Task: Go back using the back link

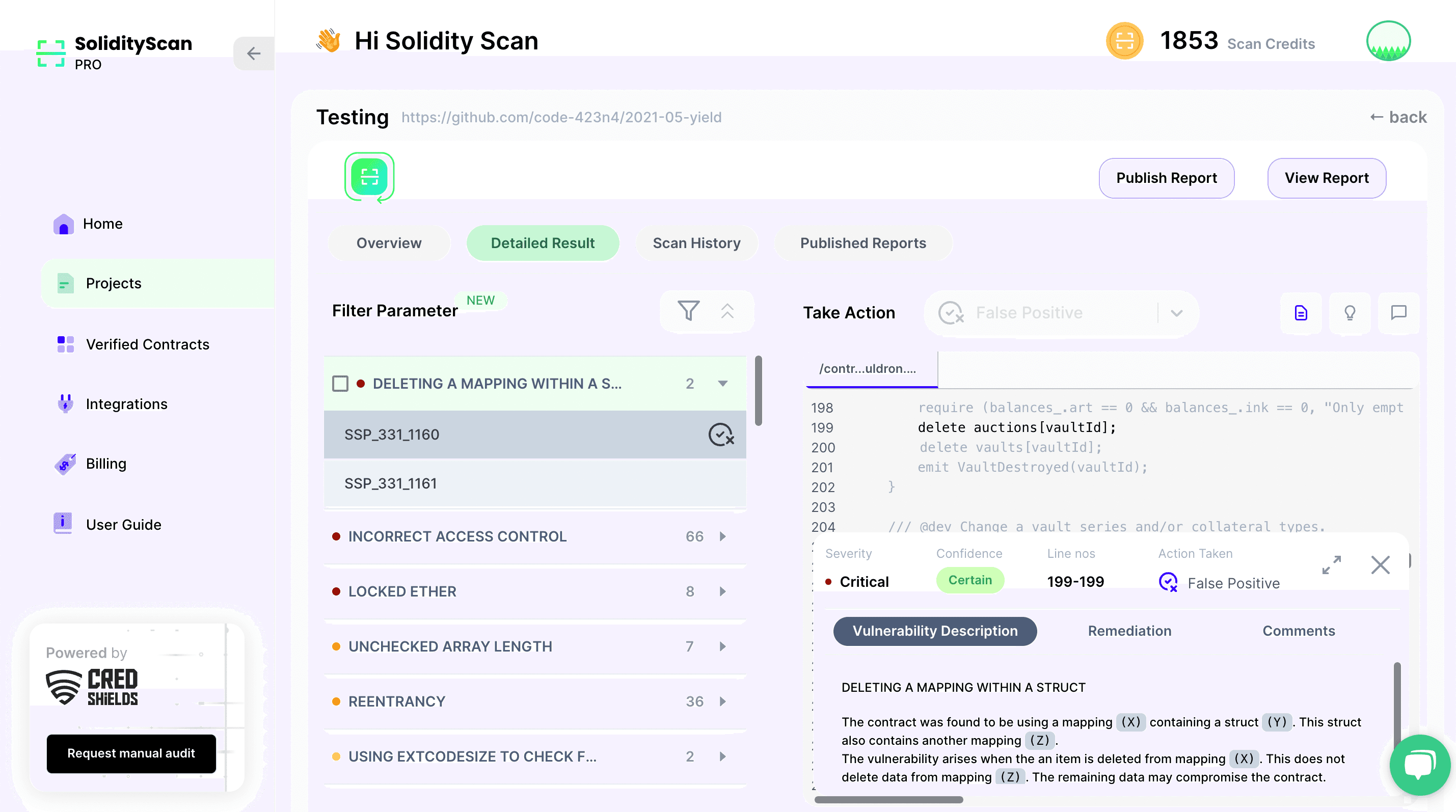Action: pyautogui.click(x=1398, y=117)
